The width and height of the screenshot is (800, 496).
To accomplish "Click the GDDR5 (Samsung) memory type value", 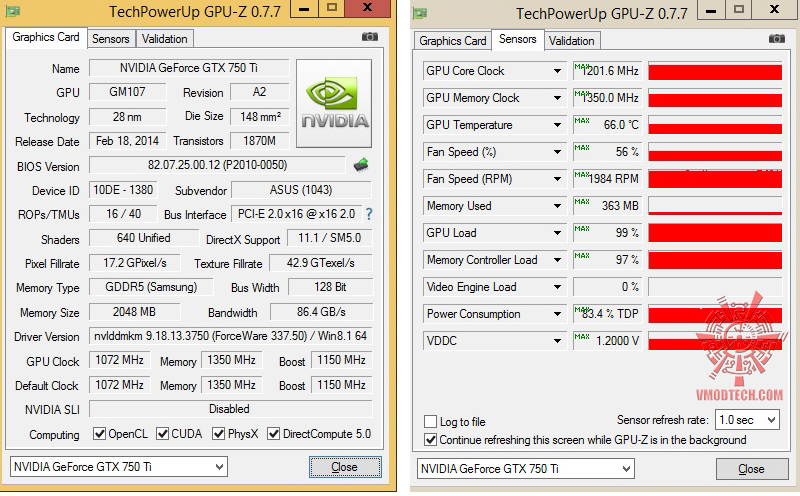I will point(151,287).
